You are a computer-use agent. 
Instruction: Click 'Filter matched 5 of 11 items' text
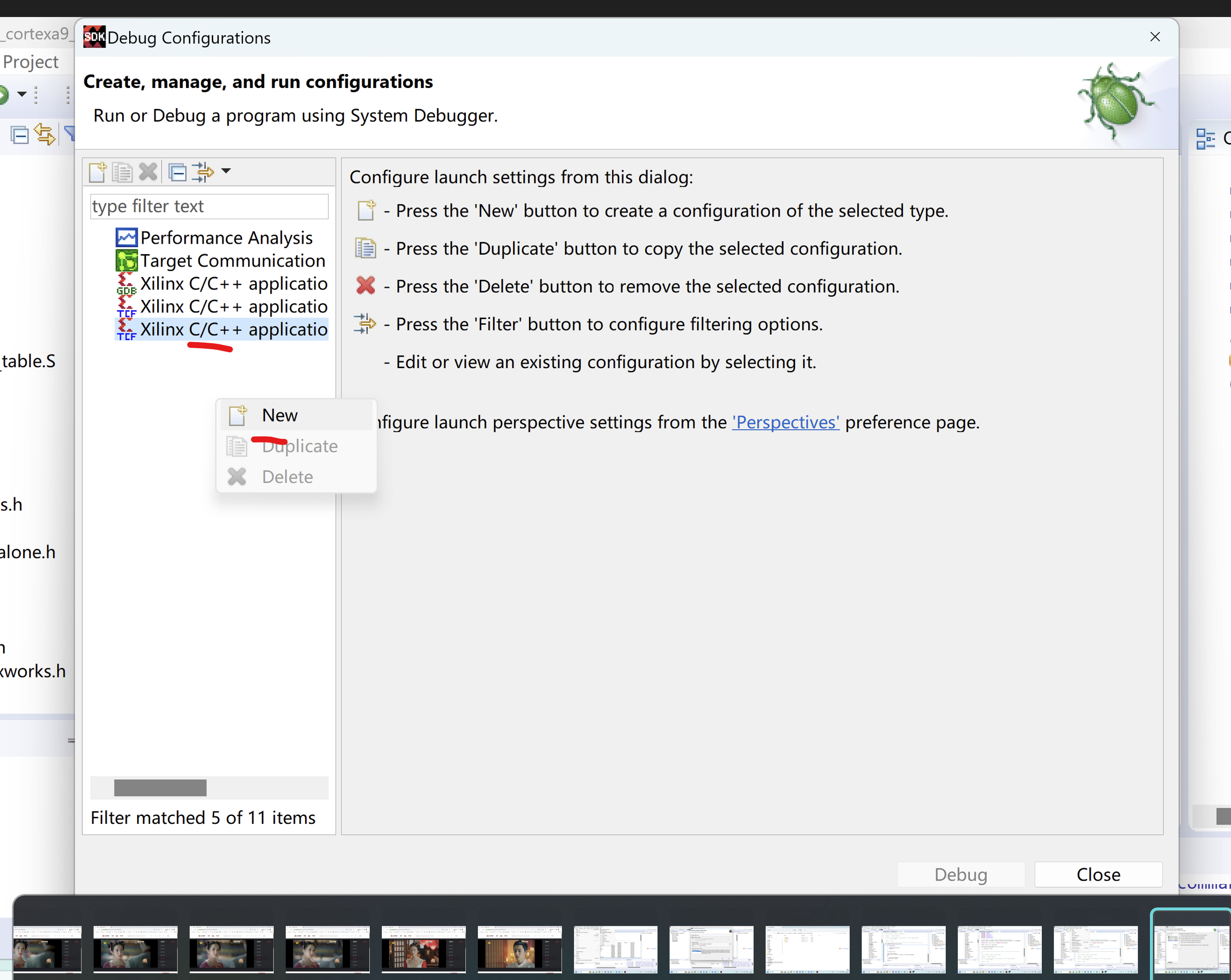[203, 817]
